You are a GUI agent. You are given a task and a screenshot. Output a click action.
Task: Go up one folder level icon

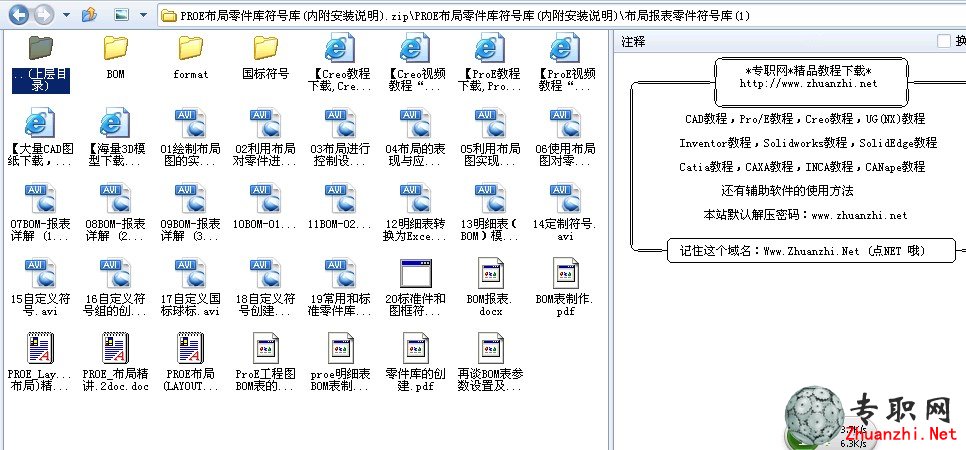coord(89,14)
